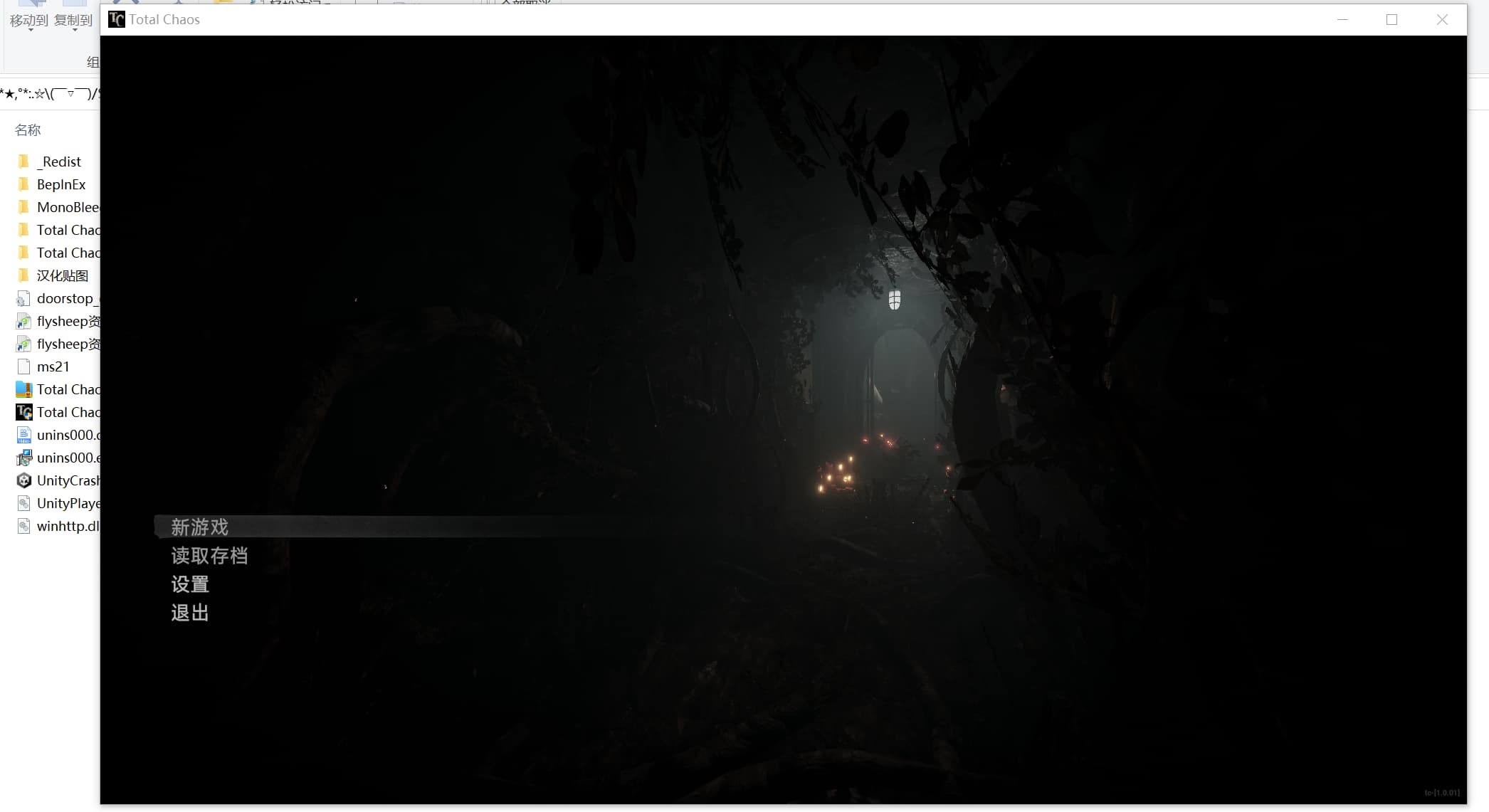Maximize the Total Chaos window

point(1391,19)
